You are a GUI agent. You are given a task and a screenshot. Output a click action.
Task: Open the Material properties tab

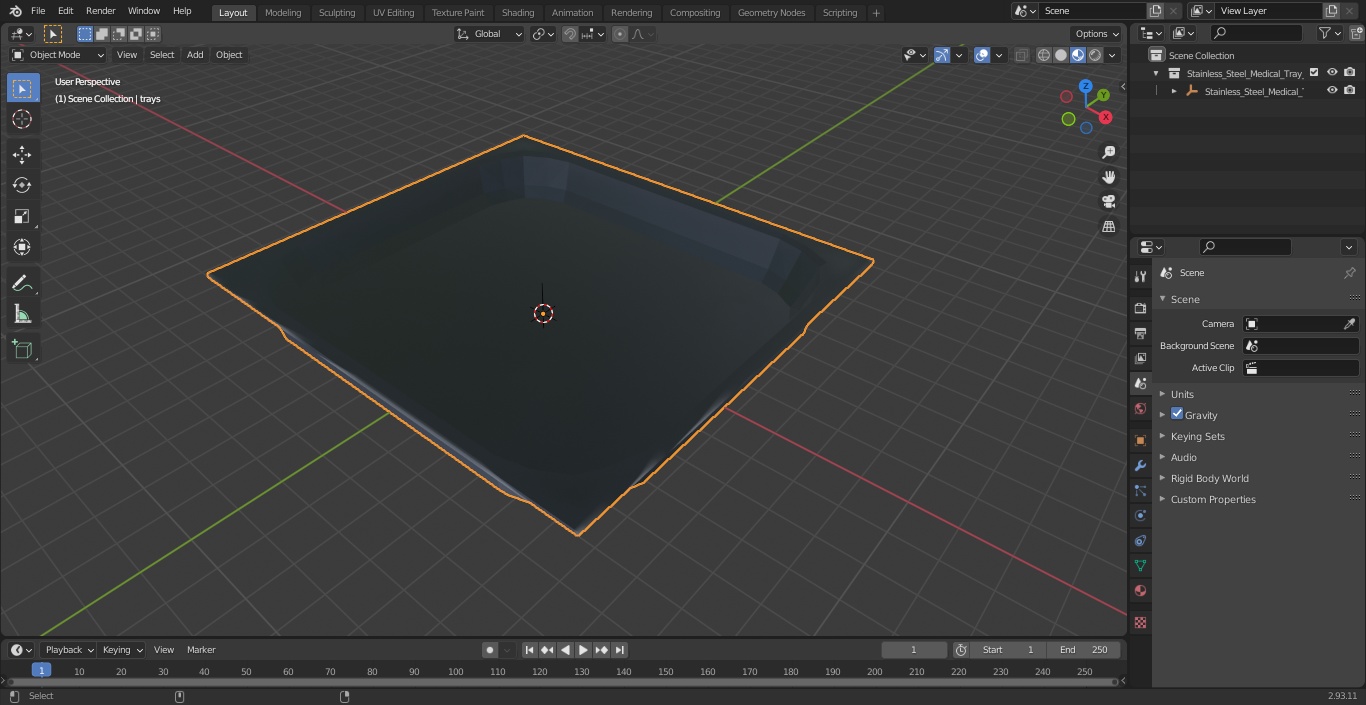tap(1140, 591)
